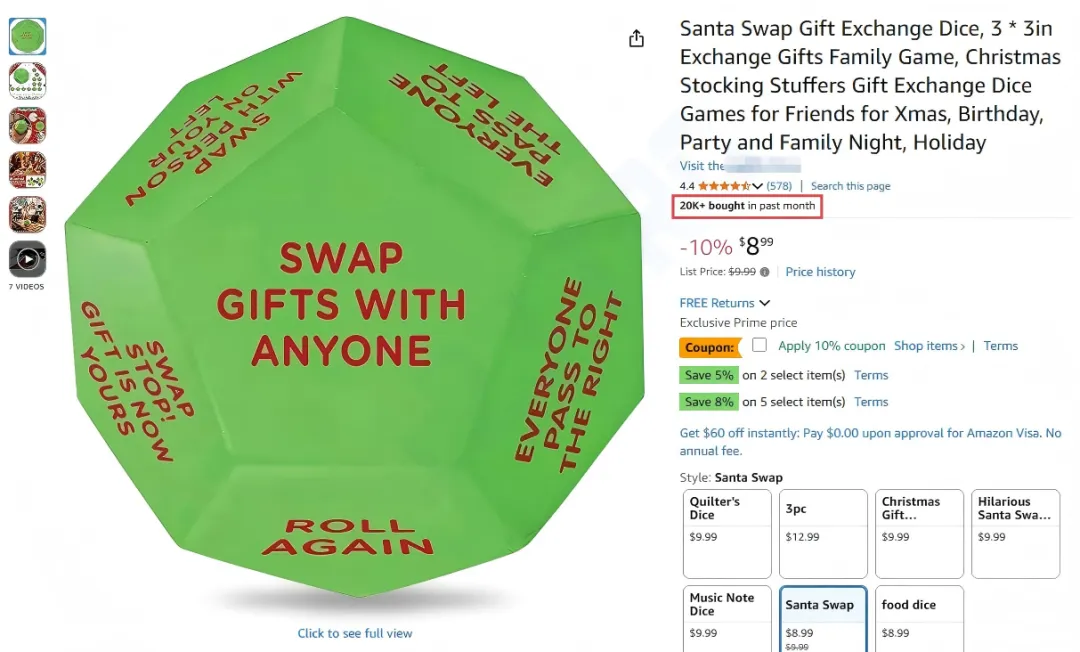Play the product videos thumbnail
Image resolution: width=1080 pixels, height=652 pixels.
tap(27, 260)
